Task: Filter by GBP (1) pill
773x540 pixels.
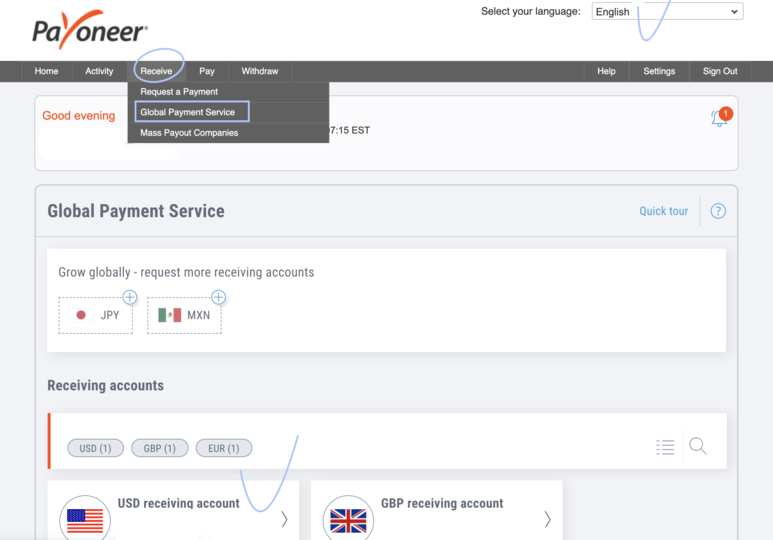Action: (x=160, y=448)
